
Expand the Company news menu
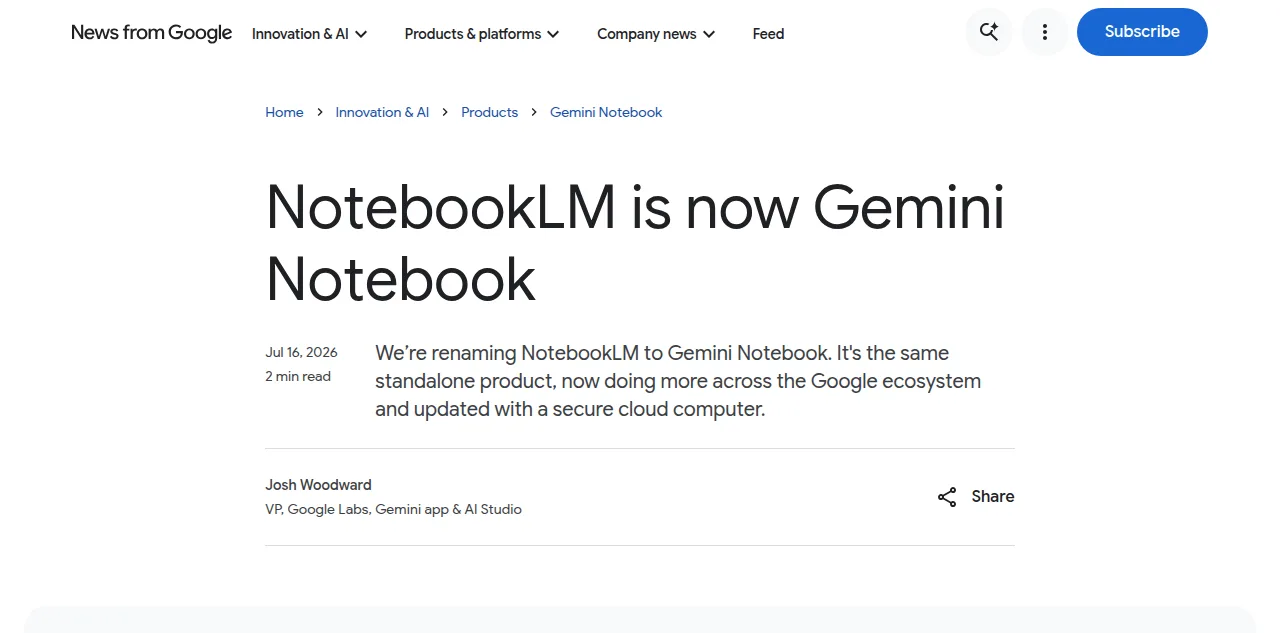pyautogui.click(x=656, y=34)
